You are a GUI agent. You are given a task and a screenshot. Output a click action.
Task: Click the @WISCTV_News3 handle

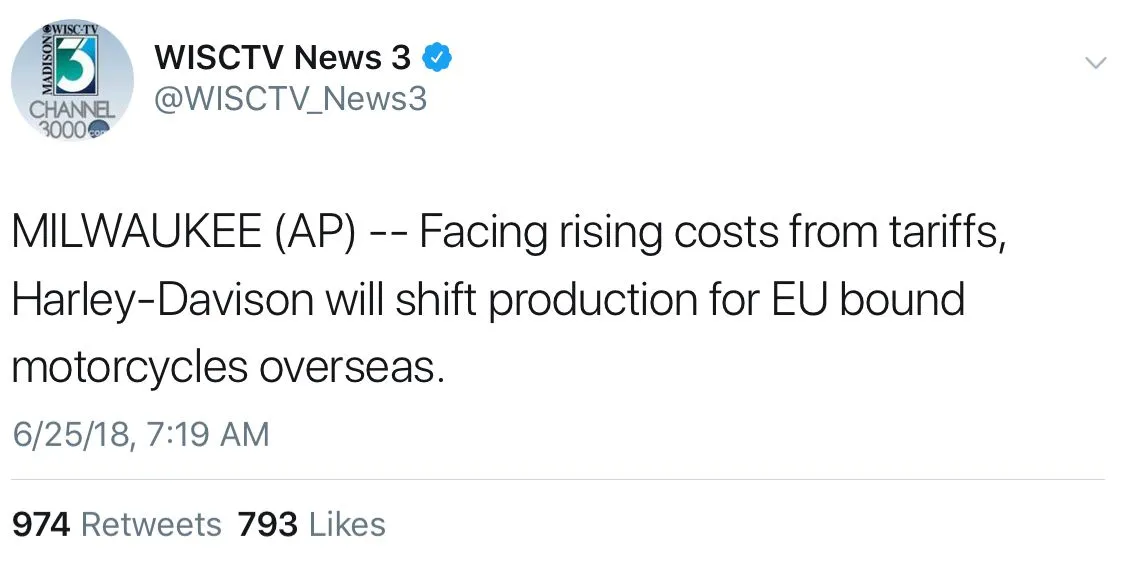coord(290,100)
